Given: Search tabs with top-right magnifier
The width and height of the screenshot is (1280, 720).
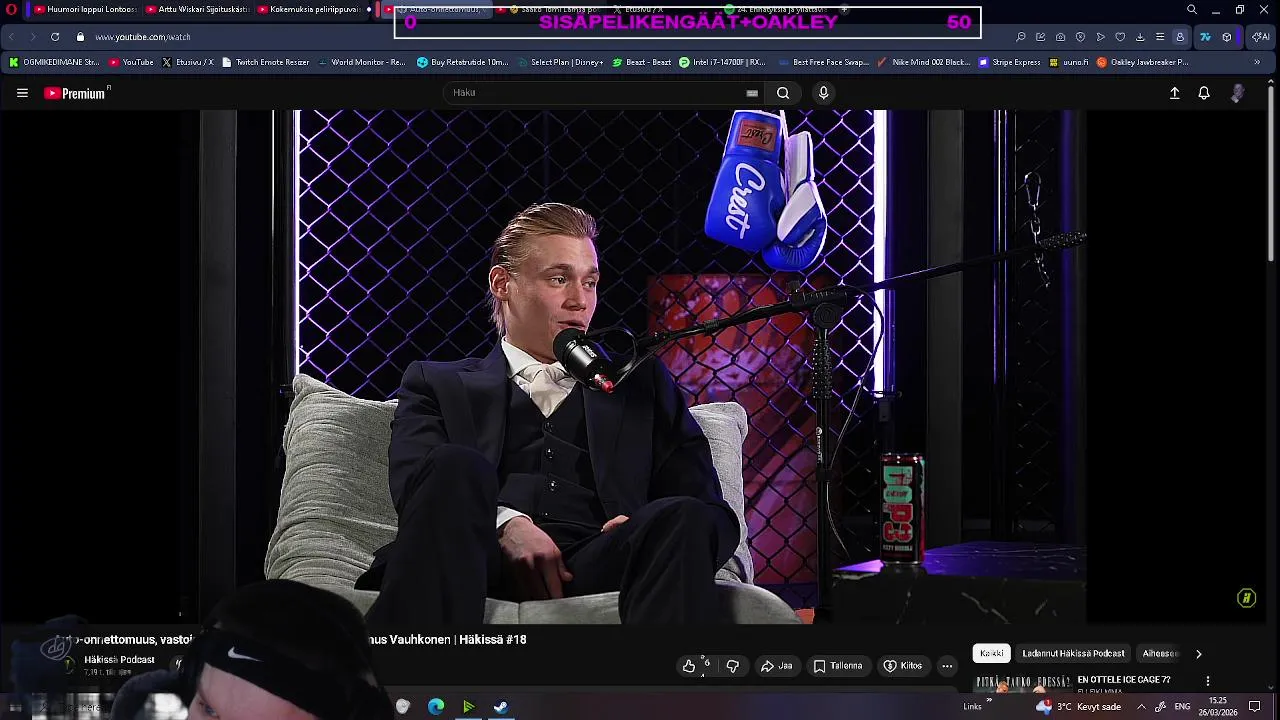Looking at the screenshot, I should point(1192,10).
